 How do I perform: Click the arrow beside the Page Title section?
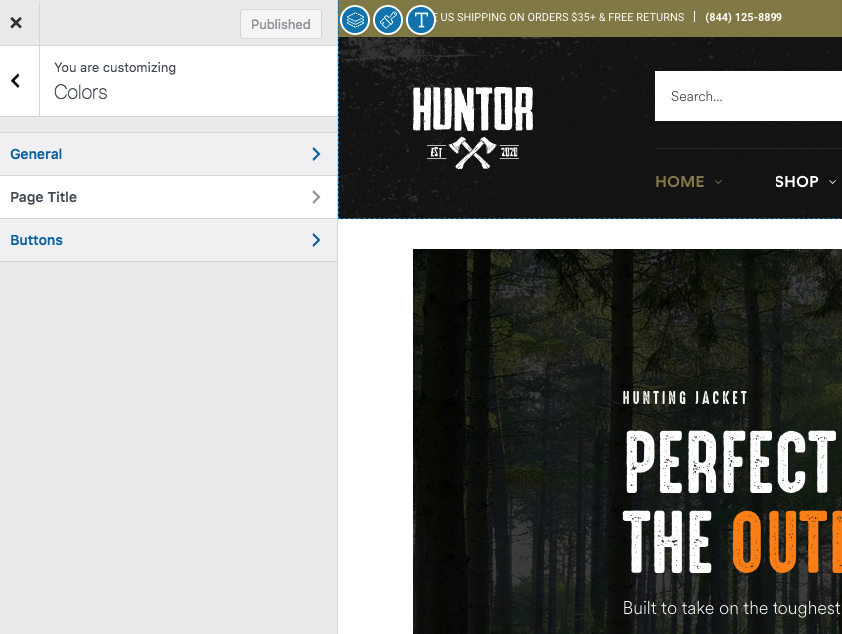pyautogui.click(x=316, y=197)
